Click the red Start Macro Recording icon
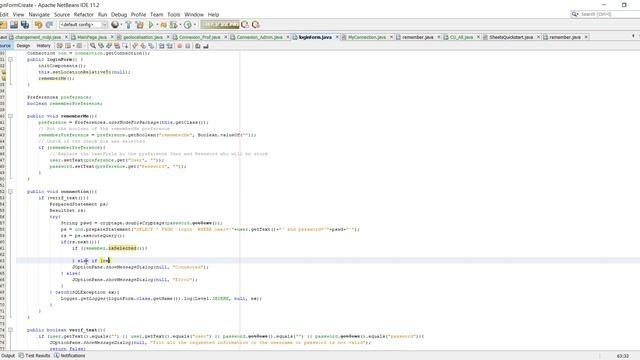Viewport: 640px width, 360px height. click(180, 46)
